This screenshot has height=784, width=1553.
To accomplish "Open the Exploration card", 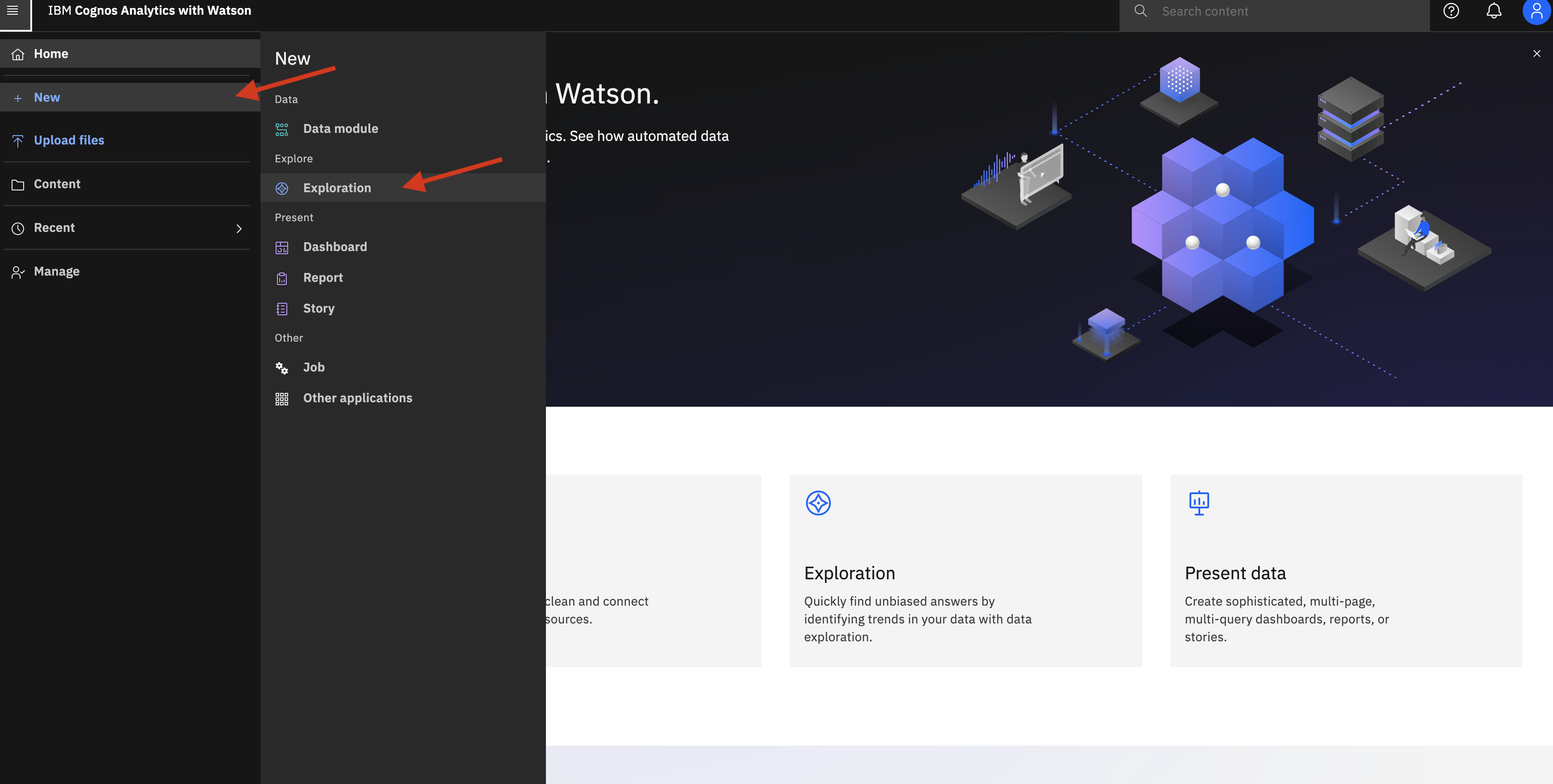I will point(966,571).
